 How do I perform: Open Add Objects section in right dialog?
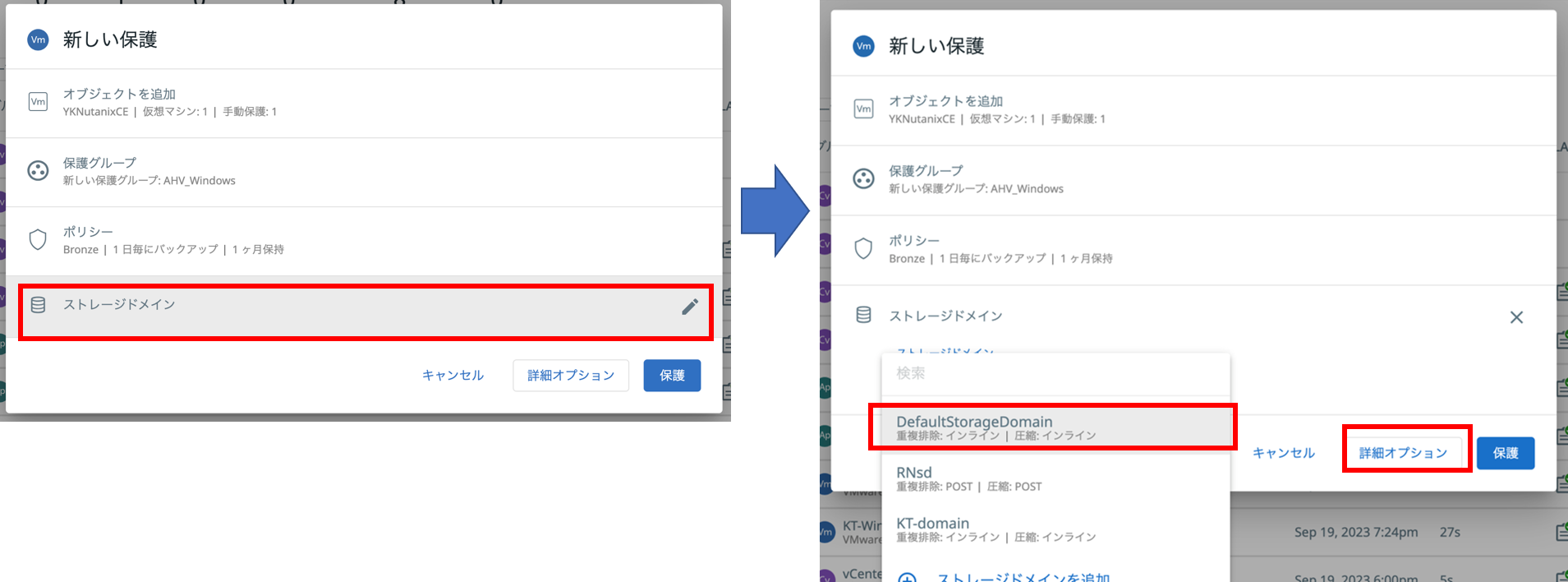point(1193,110)
